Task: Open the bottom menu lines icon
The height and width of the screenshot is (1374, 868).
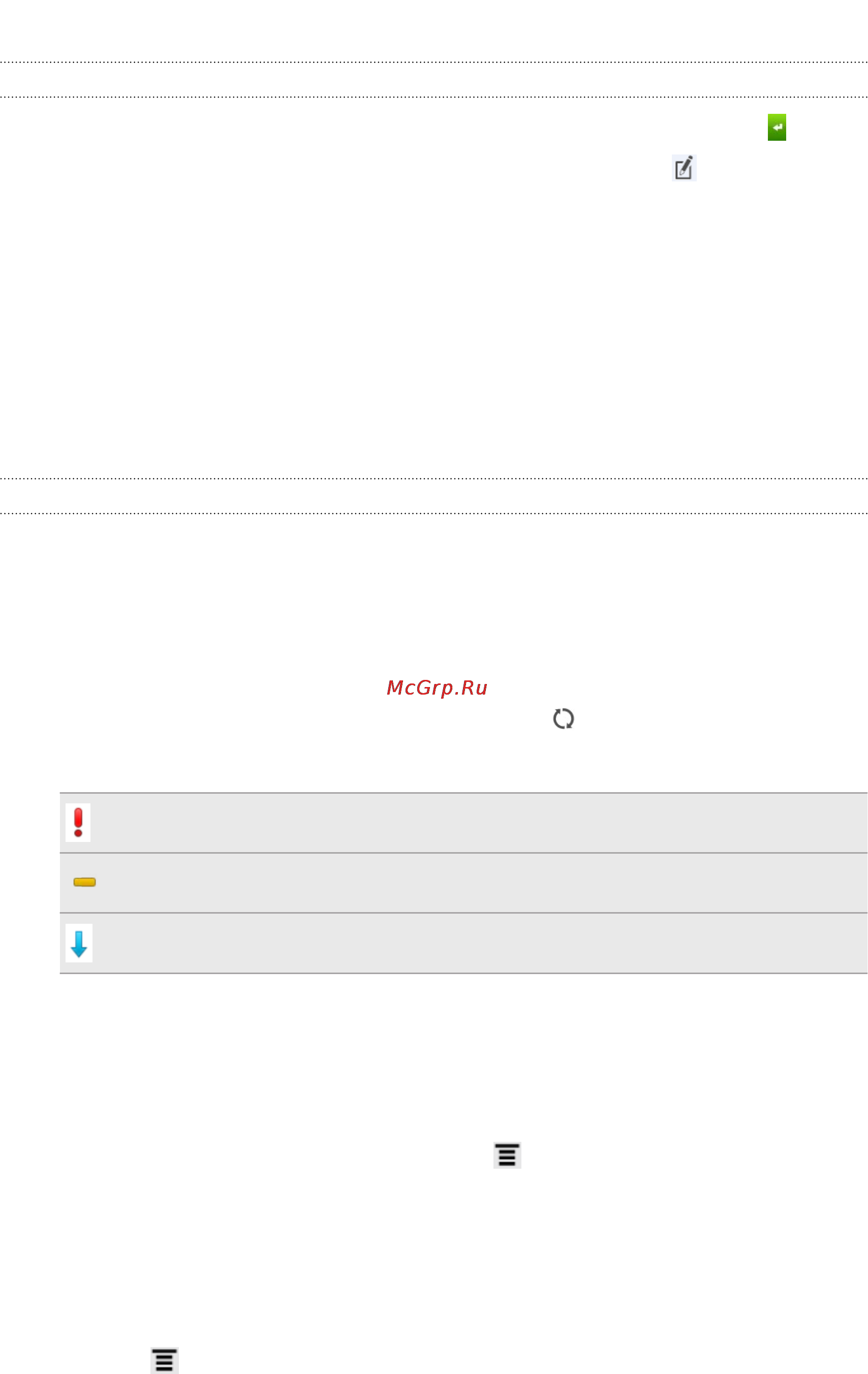Action: pyautogui.click(x=164, y=1361)
